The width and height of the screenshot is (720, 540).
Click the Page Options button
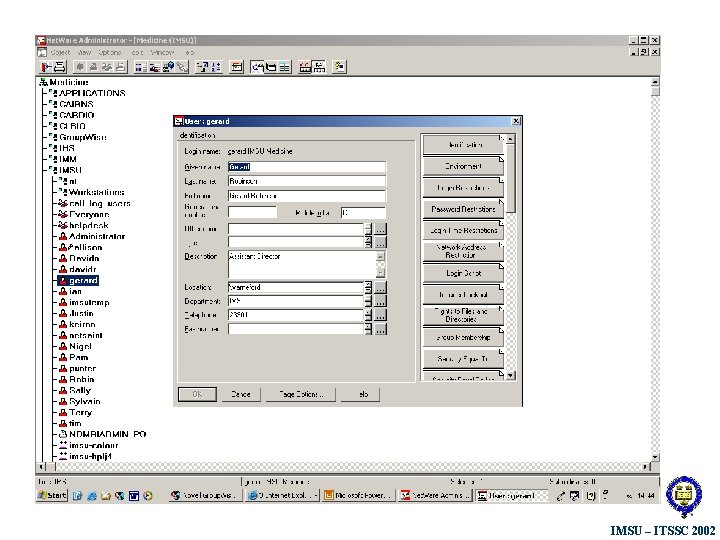(x=301, y=394)
